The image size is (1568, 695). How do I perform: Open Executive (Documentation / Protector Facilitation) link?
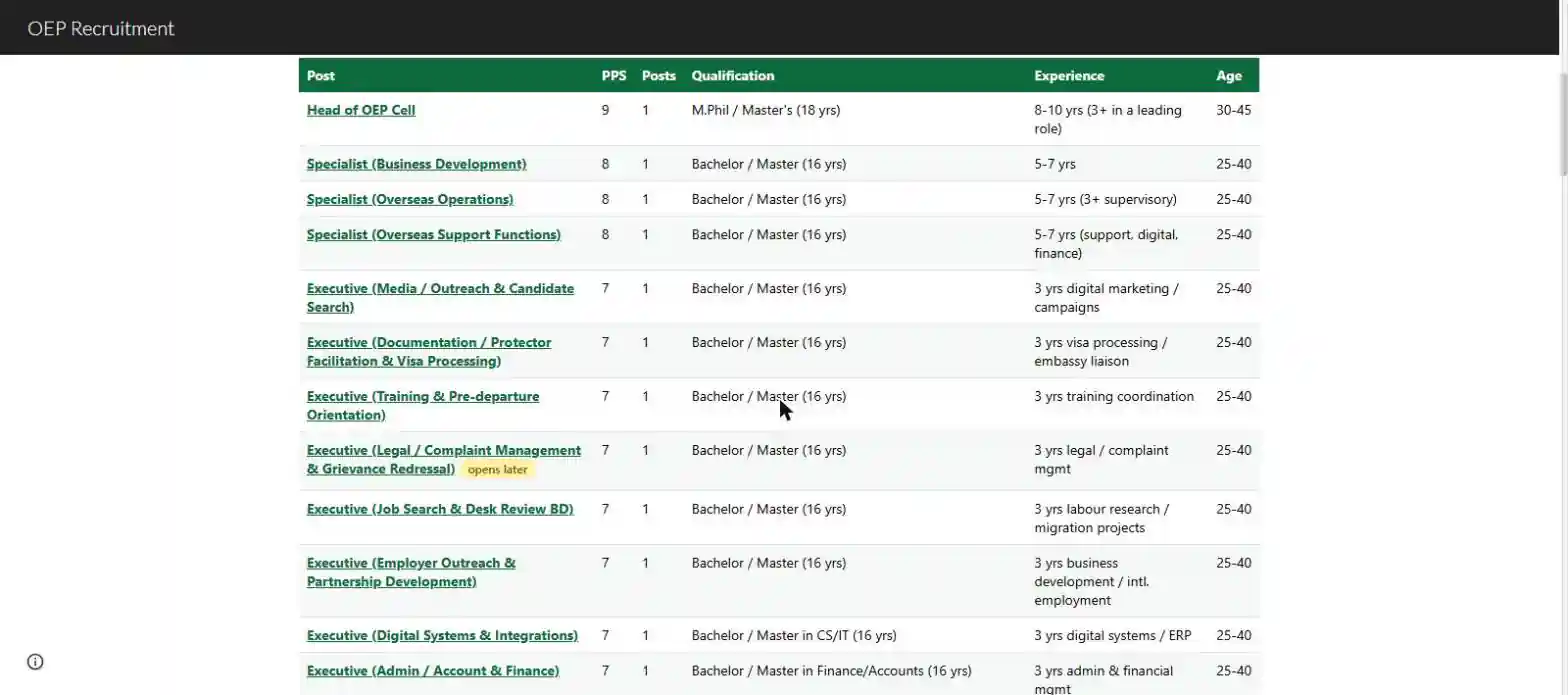point(429,352)
